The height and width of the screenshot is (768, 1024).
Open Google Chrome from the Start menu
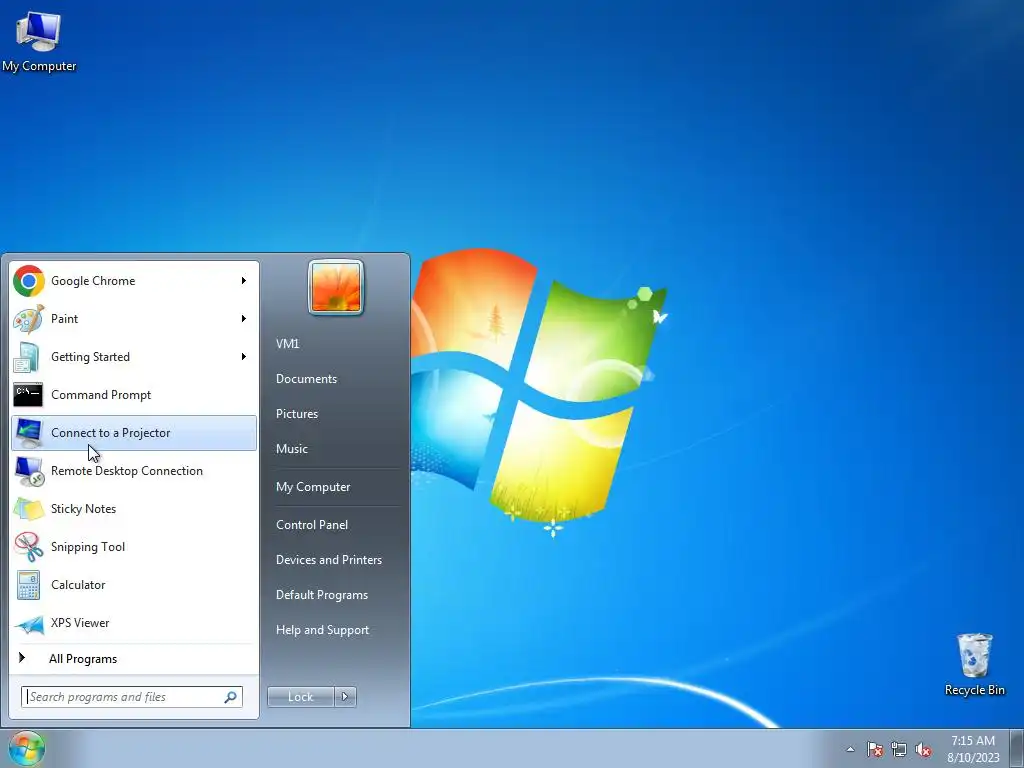coord(134,281)
